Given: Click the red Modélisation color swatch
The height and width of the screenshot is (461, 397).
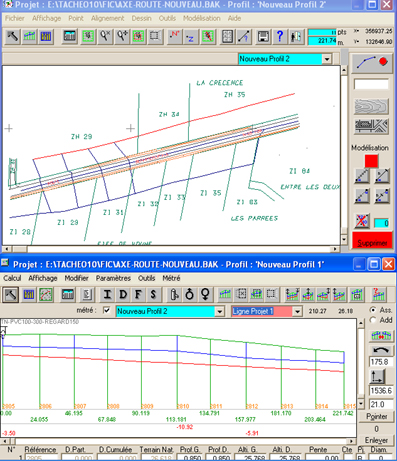Looking at the screenshot, I should pyautogui.click(x=371, y=161).
